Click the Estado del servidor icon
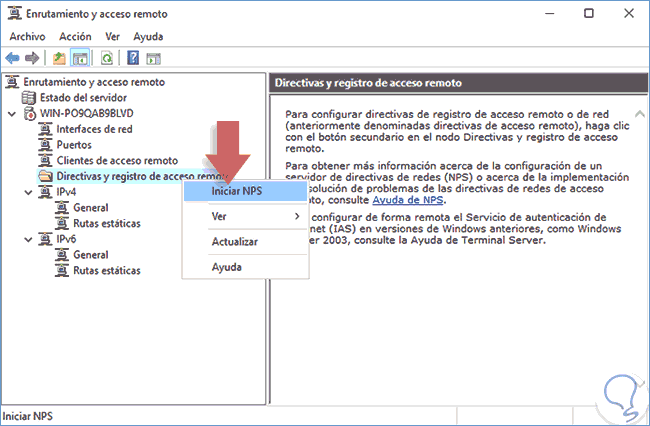Image resolution: width=650 pixels, height=426 pixels. [29, 98]
